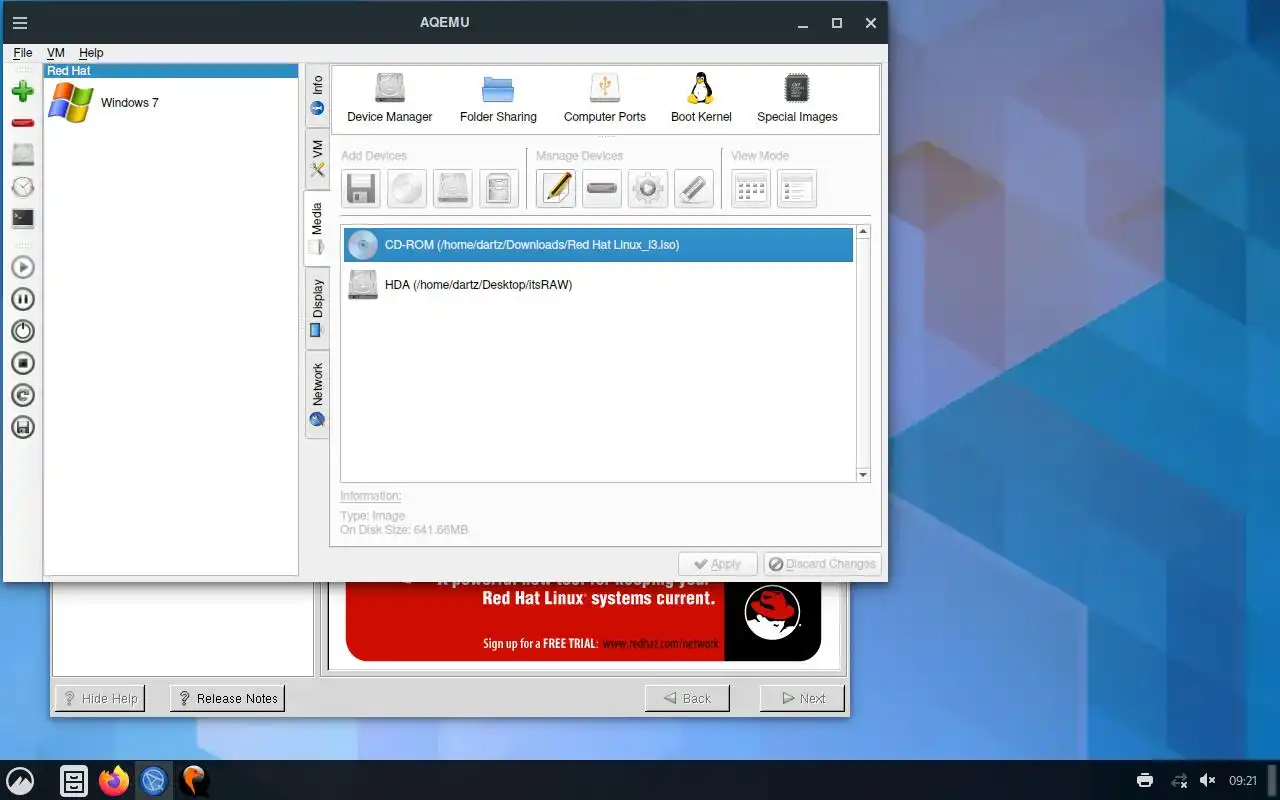Screen dimensions: 1280x800
Task: Click the blue globe app in taskbar
Action: tap(153, 780)
